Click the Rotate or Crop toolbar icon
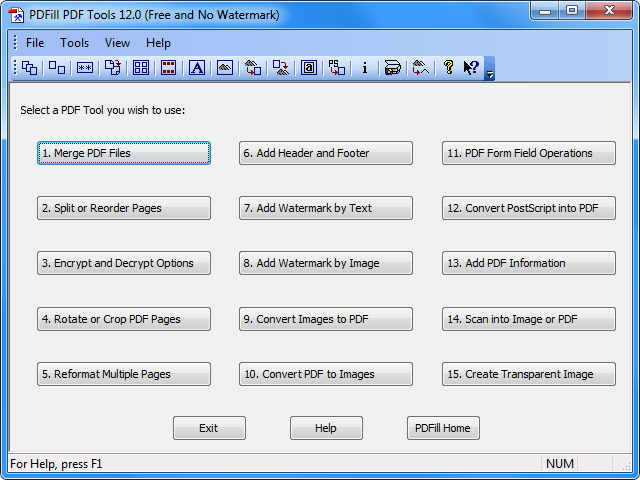This screenshot has width=640, height=480. (113, 68)
